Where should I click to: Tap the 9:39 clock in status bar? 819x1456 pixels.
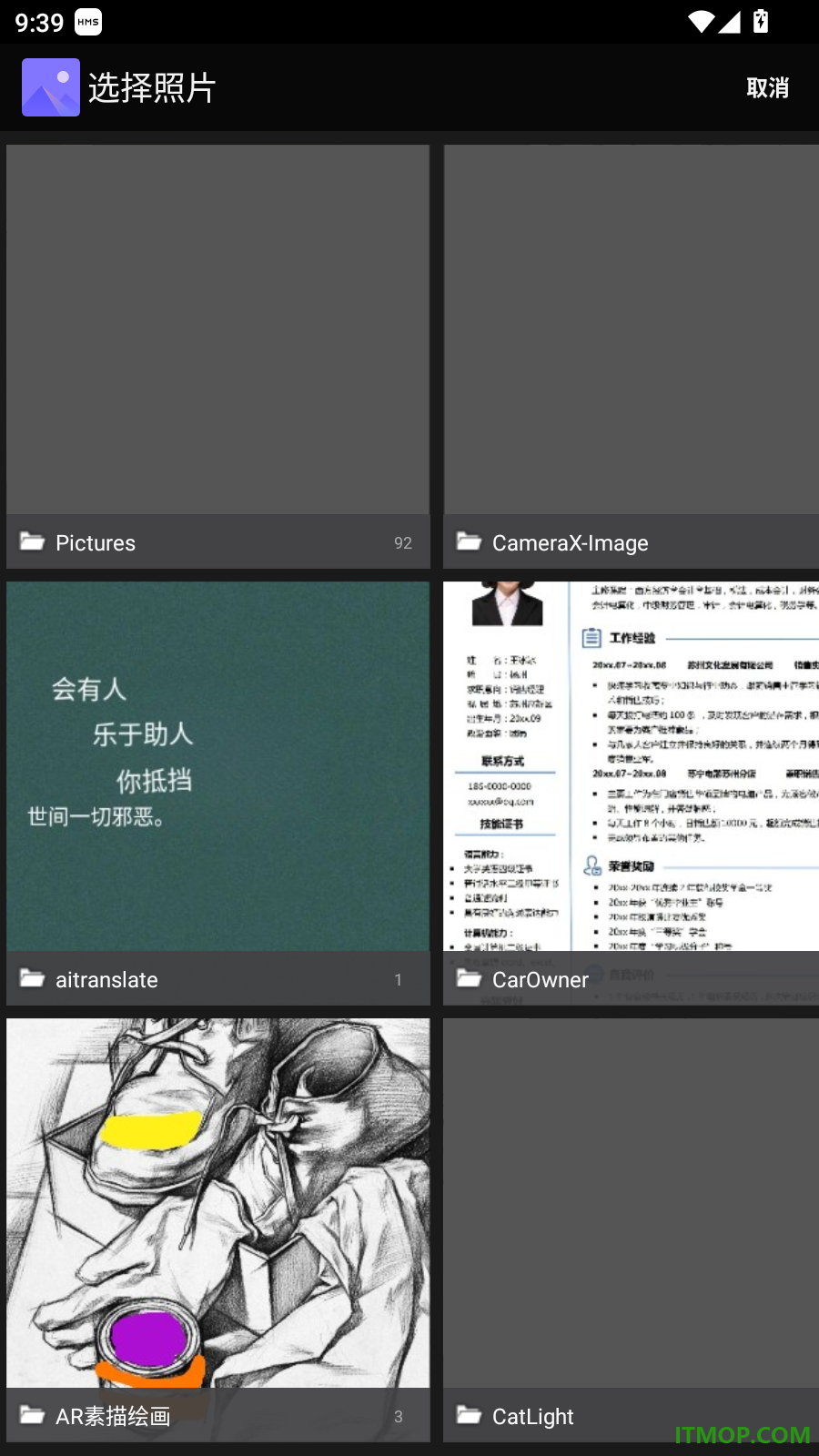39,22
